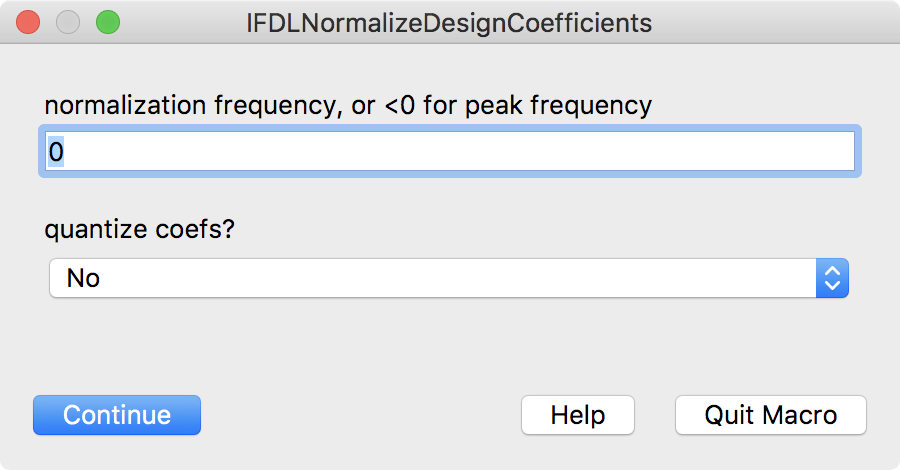The width and height of the screenshot is (900, 470).
Task: Abort the macro via Quit Macro
Action: tap(770, 415)
